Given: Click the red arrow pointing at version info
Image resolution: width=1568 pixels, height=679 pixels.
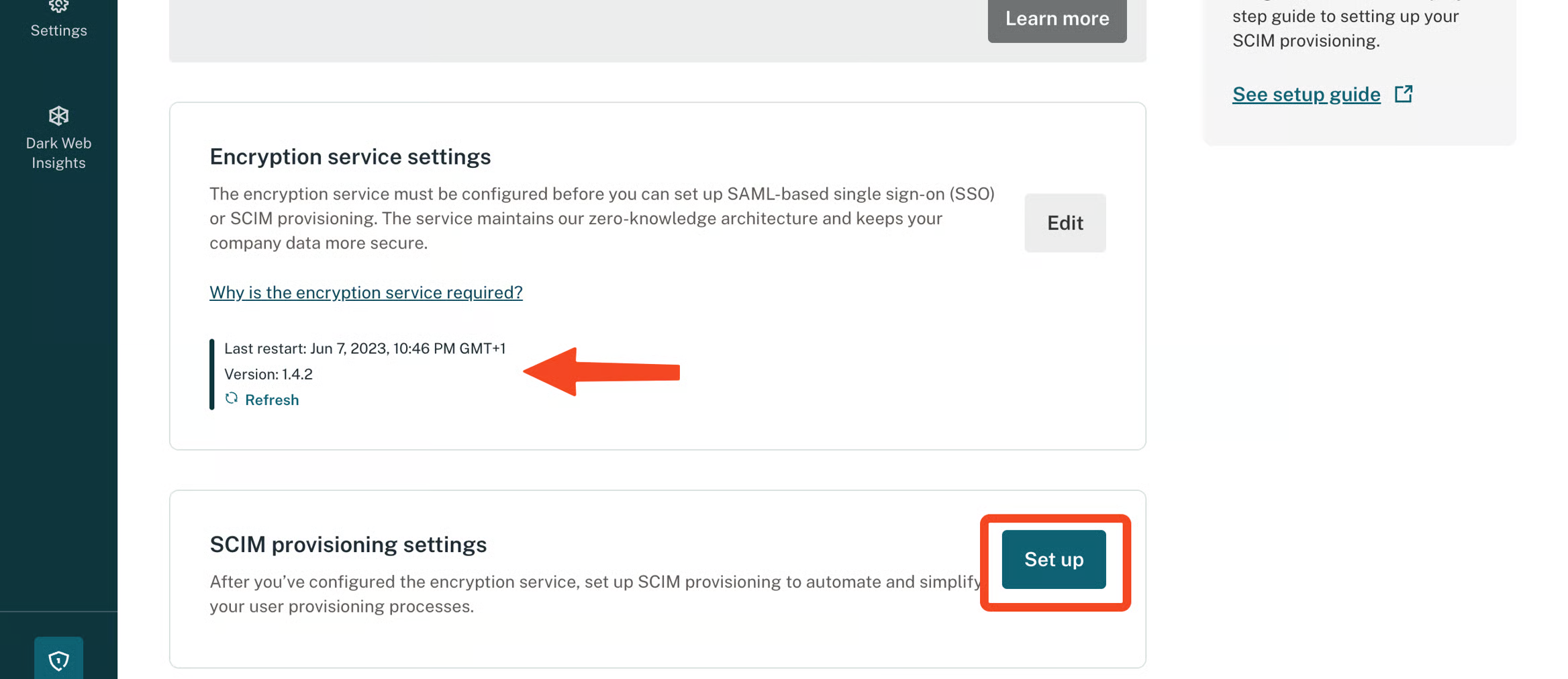Looking at the screenshot, I should [601, 371].
